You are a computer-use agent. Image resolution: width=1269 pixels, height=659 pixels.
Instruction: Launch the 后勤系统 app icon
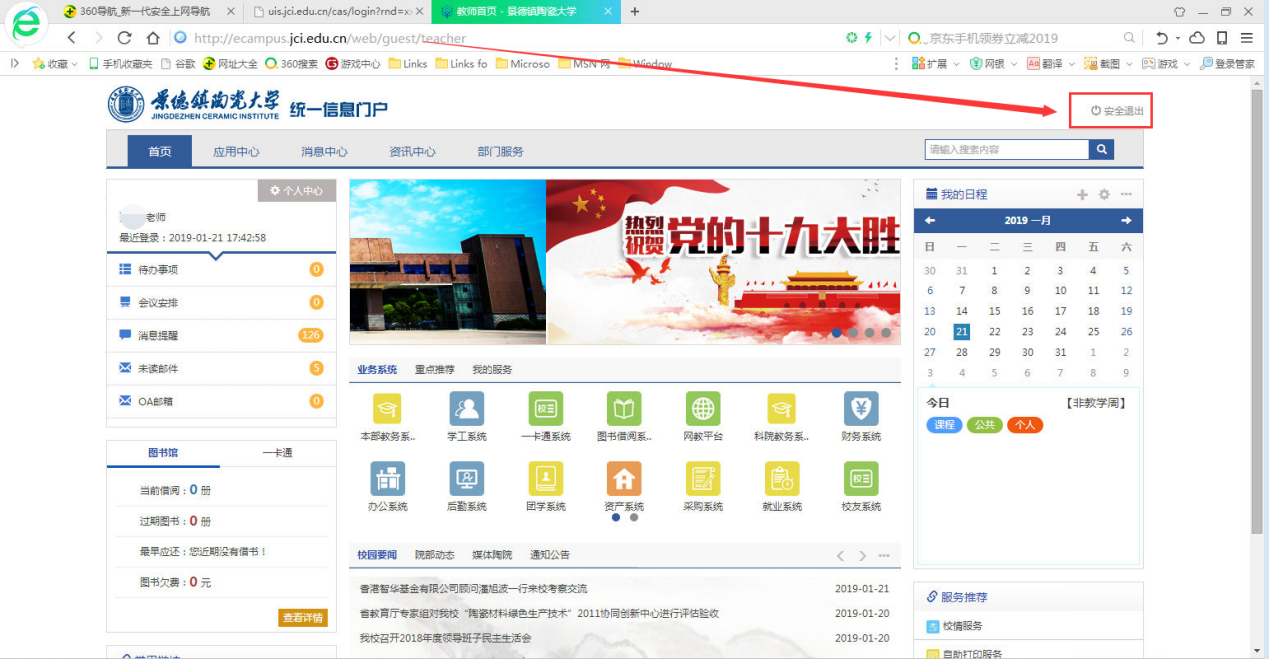pyautogui.click(x=466, y=478)
